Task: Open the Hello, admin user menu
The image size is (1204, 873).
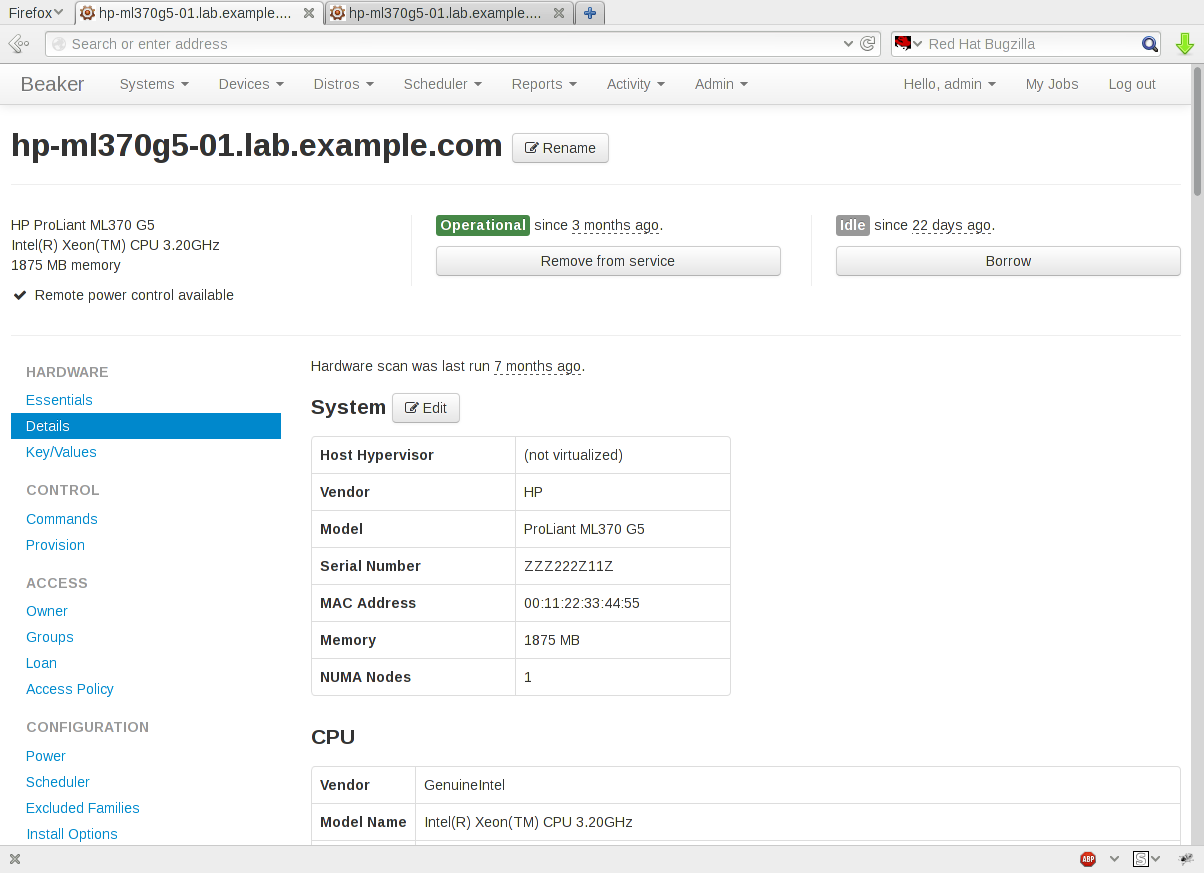Action: 949,84
